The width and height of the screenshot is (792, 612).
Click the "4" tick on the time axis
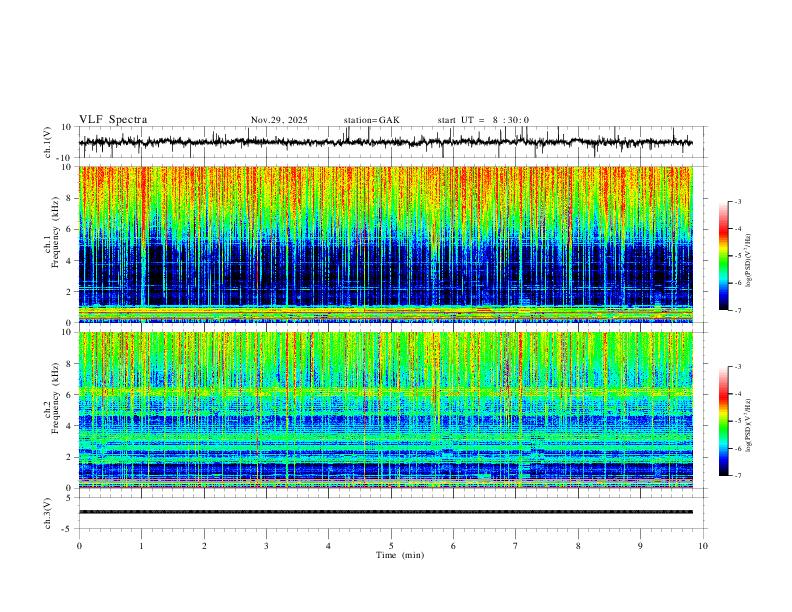[x=328, y=546]
